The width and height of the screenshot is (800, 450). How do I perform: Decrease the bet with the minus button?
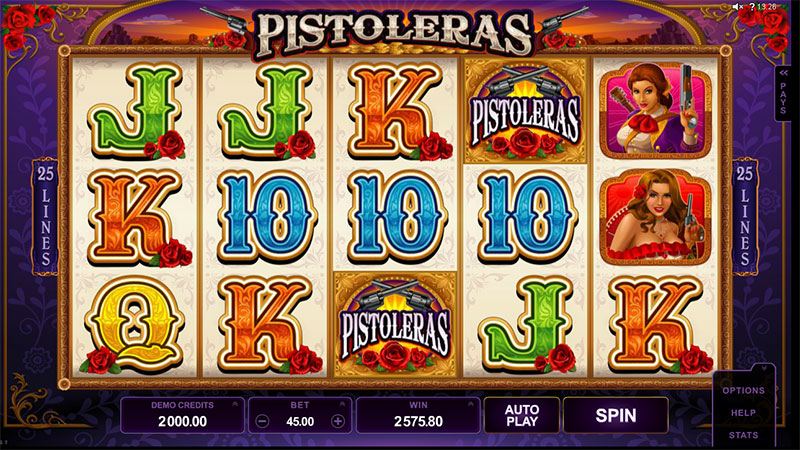pos(262,421)
